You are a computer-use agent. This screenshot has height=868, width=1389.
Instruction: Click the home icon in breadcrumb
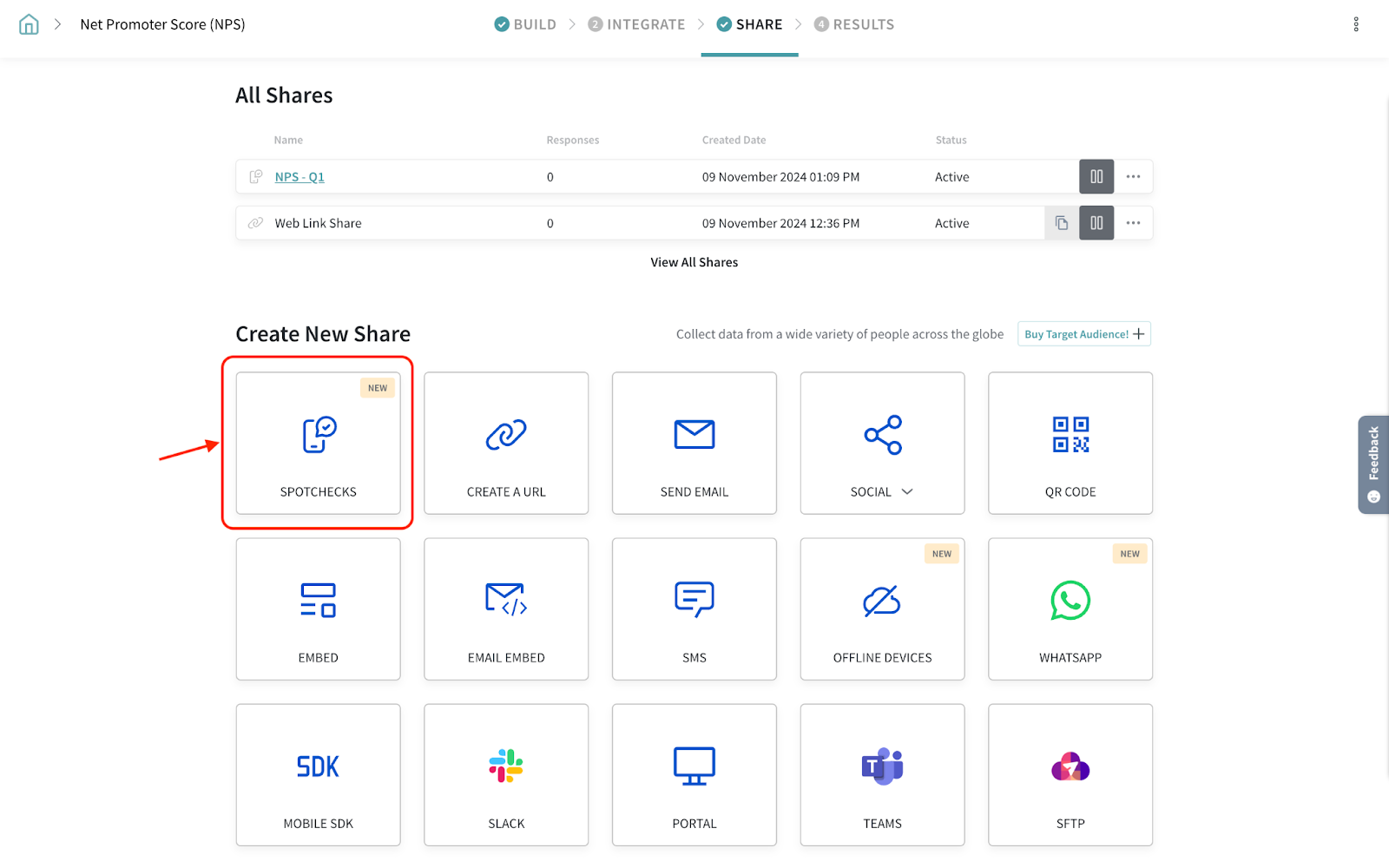(29, 24)
